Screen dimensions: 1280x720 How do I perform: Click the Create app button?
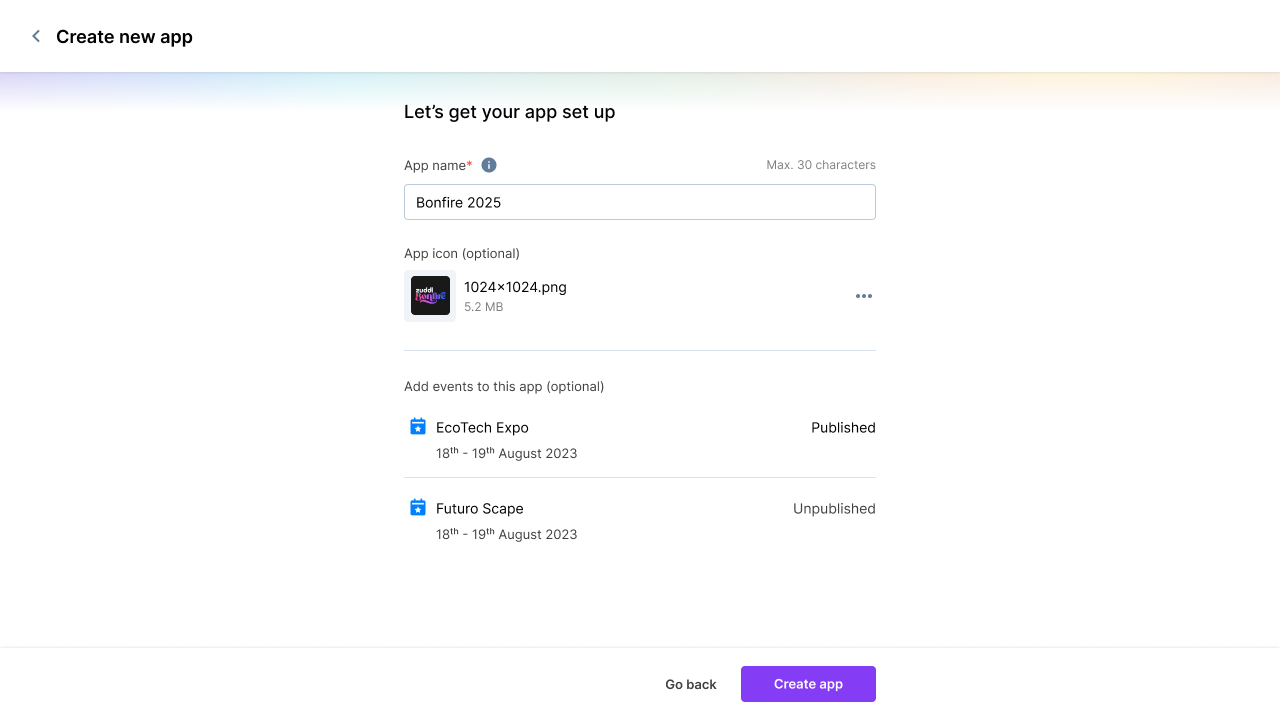tap(808, 684)
